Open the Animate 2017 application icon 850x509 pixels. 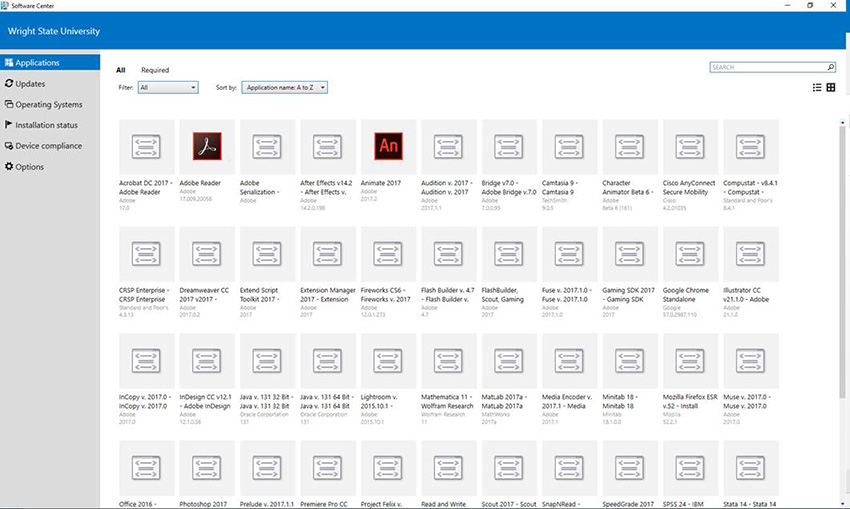pos(388,146)
